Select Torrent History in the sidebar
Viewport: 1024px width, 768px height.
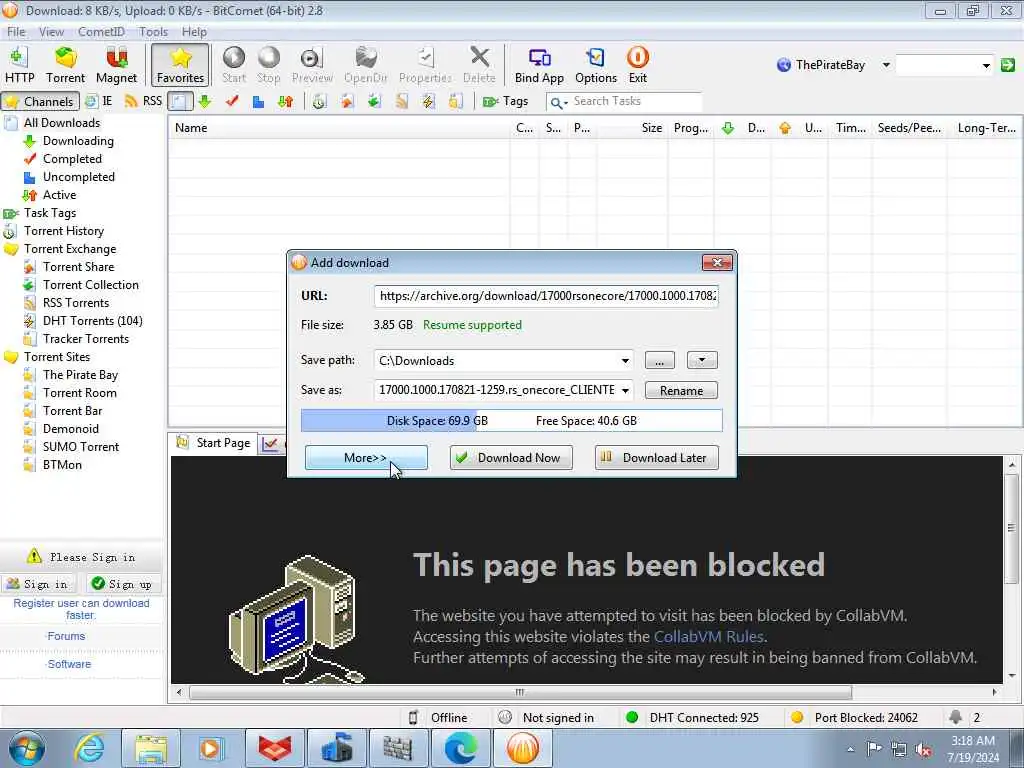63,231
